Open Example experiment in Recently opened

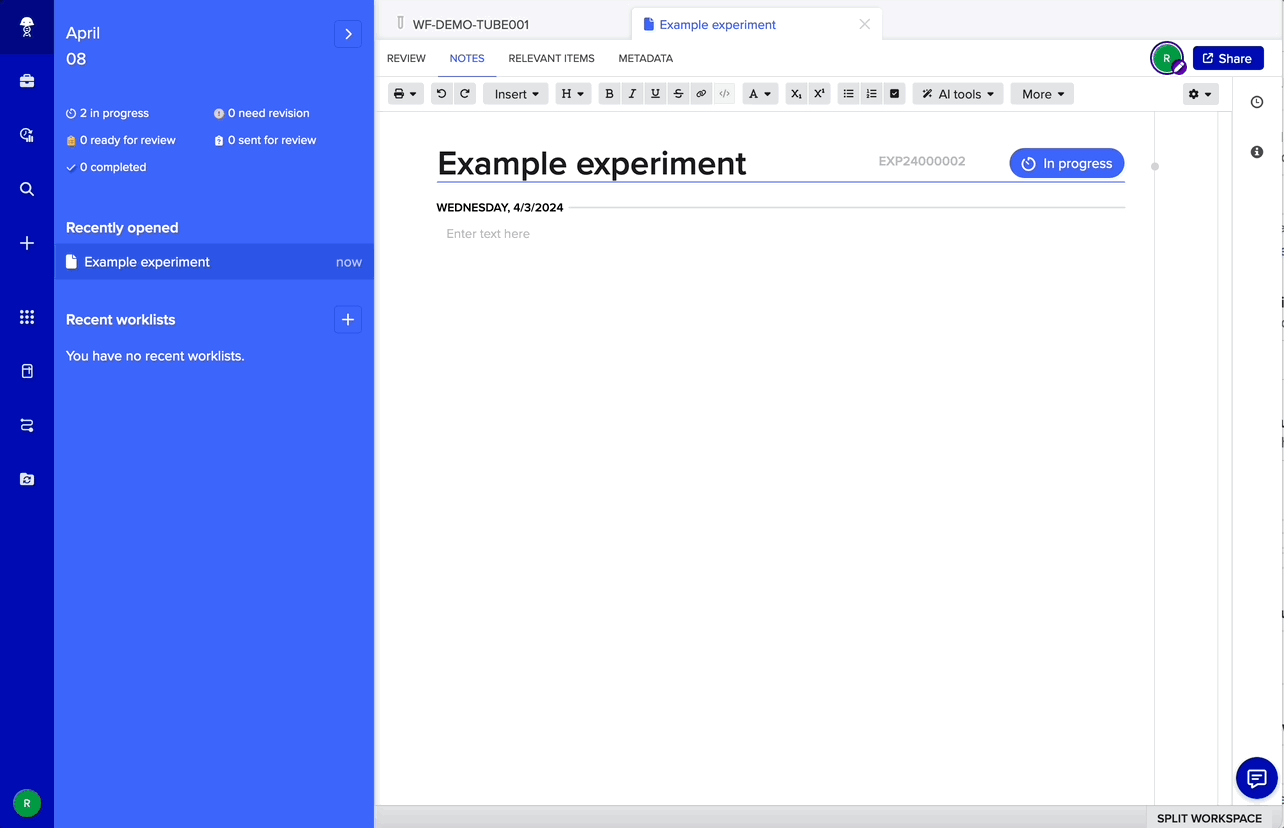point(214,262)
